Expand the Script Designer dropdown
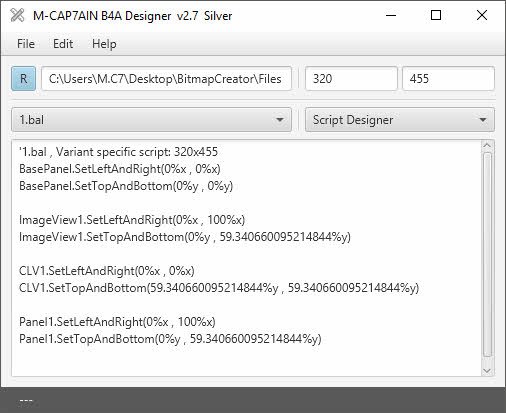The image size is (506, 413). point(400,120)
